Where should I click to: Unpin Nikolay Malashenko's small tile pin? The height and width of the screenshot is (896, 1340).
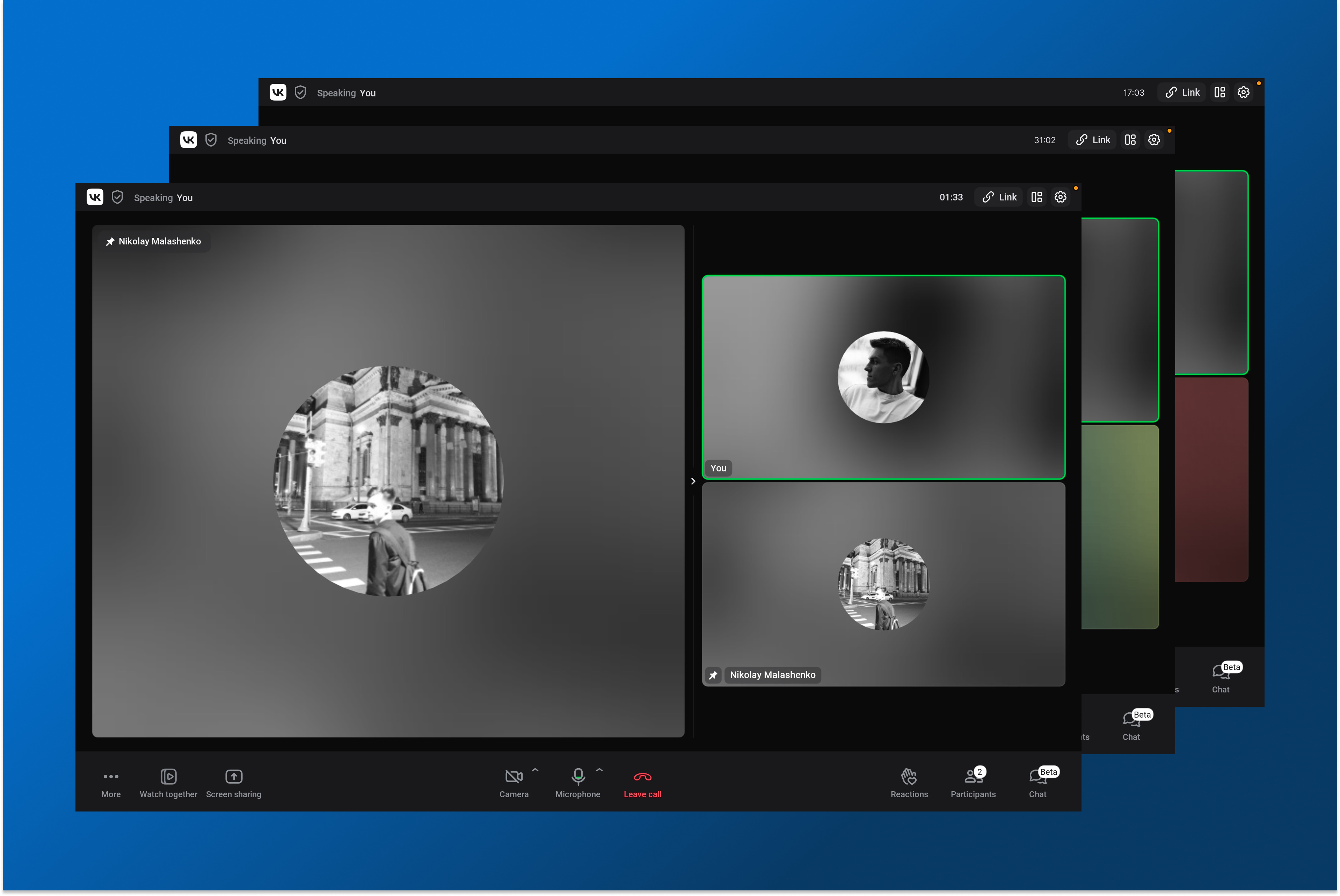point(713,675)
